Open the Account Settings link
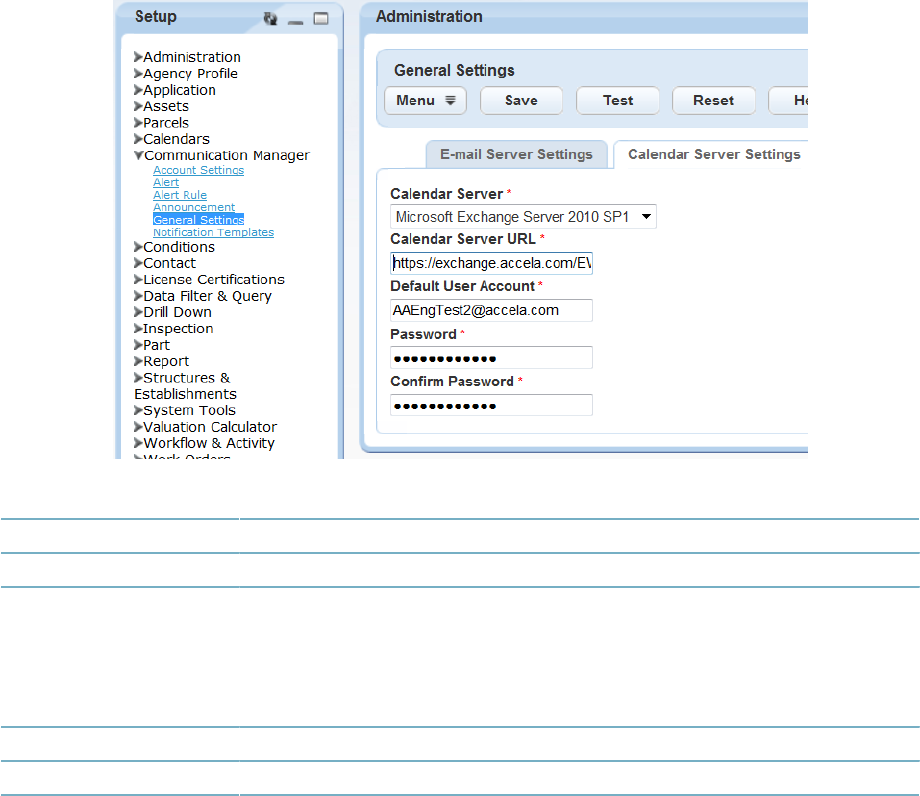 (x=198, y=170)
